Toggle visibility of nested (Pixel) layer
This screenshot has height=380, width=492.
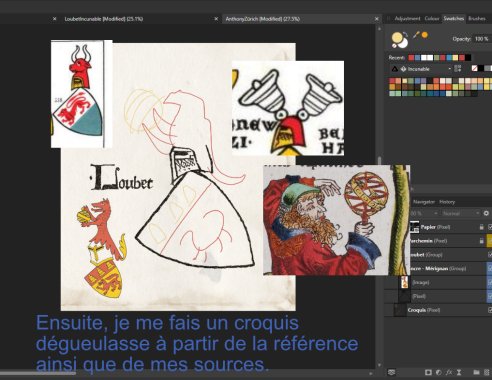pos(490,296)
